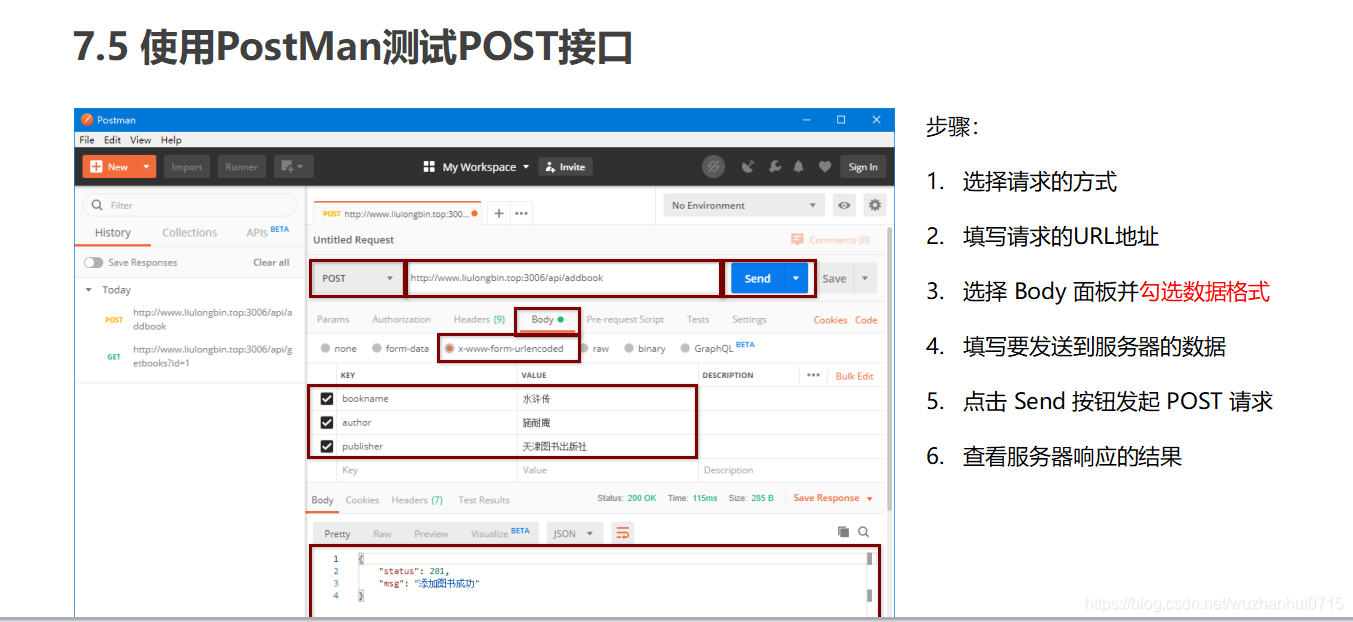The image size is (1353, 622).
Task: Open the wrench settings icon in header
Action: [x=774, y=167]
